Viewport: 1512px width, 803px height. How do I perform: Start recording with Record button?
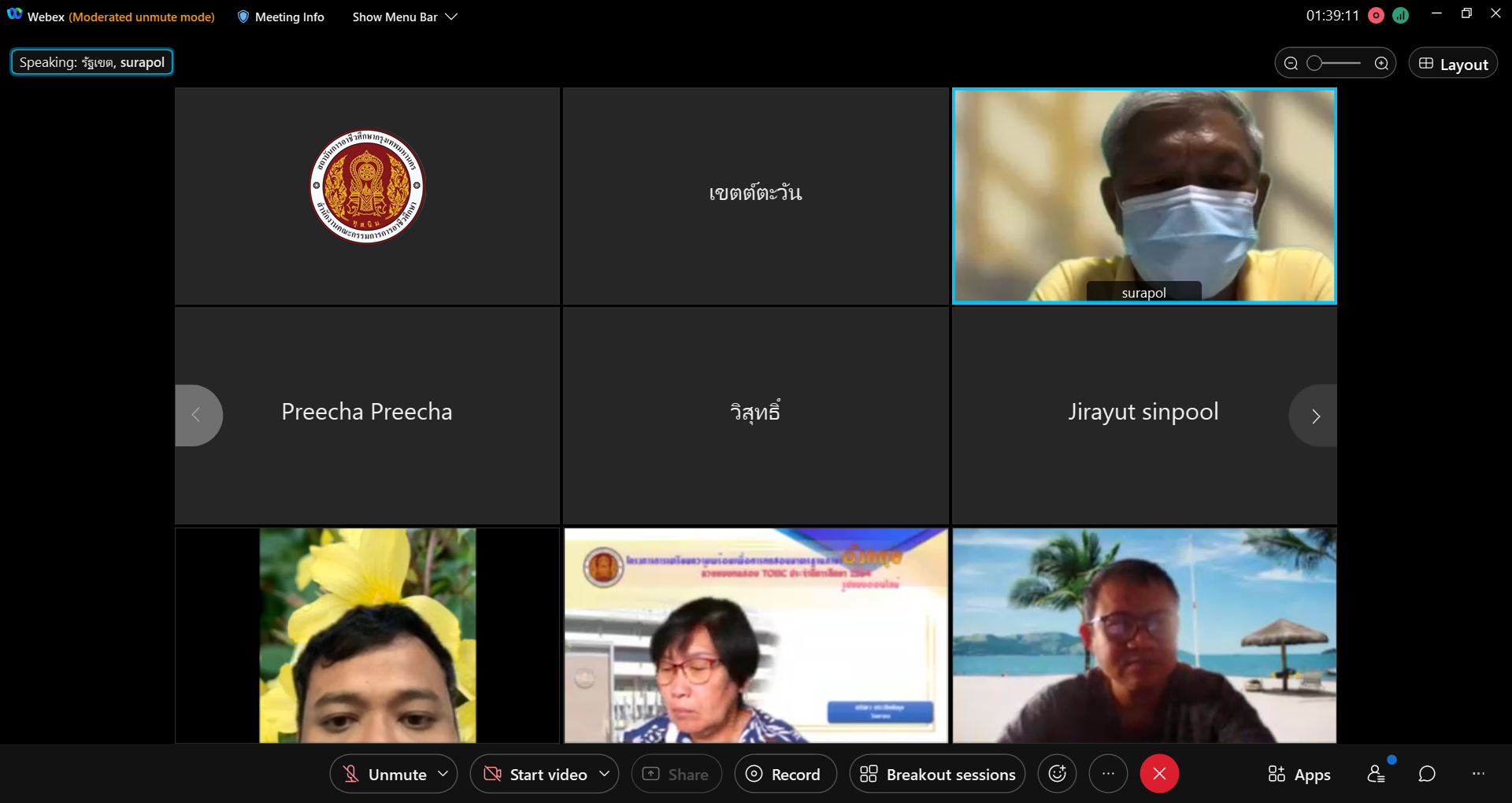tap(784, 775)
